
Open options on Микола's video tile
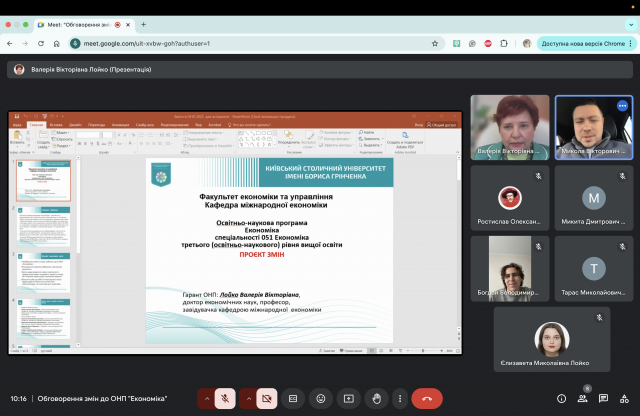click(622, 105)
